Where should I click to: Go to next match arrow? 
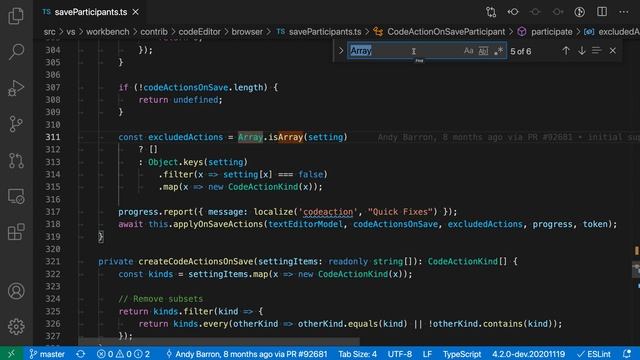click(x=582, y=51)
